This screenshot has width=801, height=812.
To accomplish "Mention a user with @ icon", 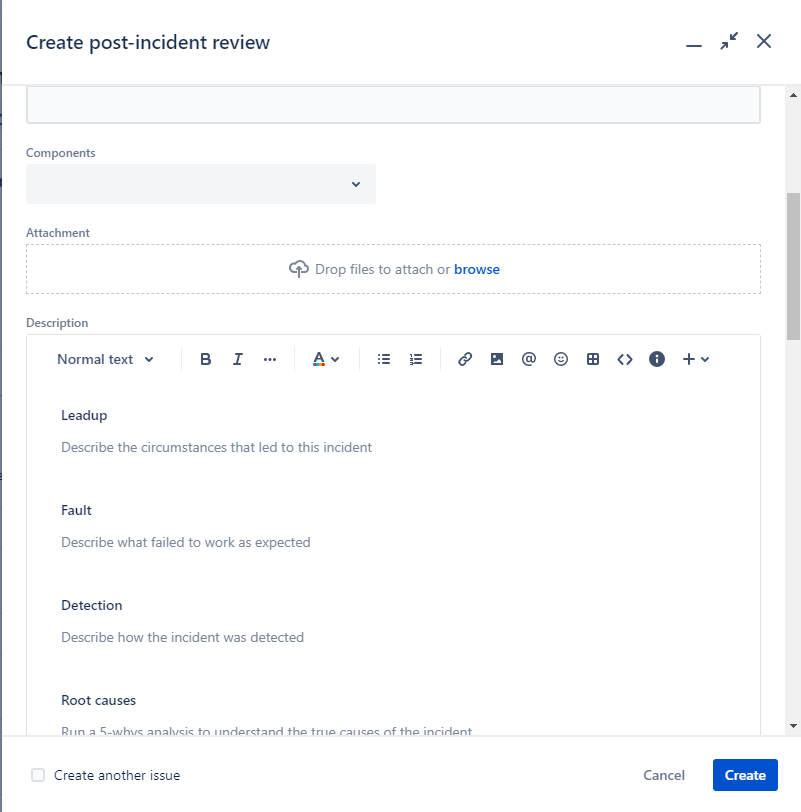I will coord(529,359).
